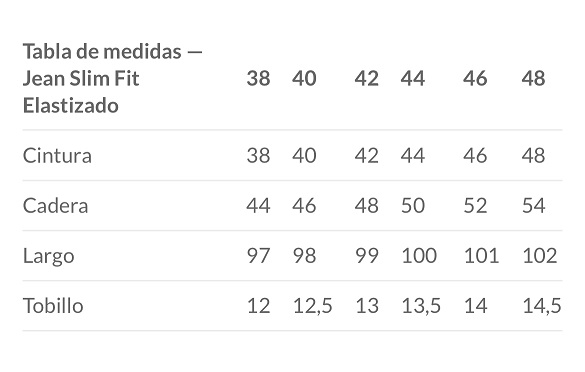Select the size 40 column header

[304, 78]
